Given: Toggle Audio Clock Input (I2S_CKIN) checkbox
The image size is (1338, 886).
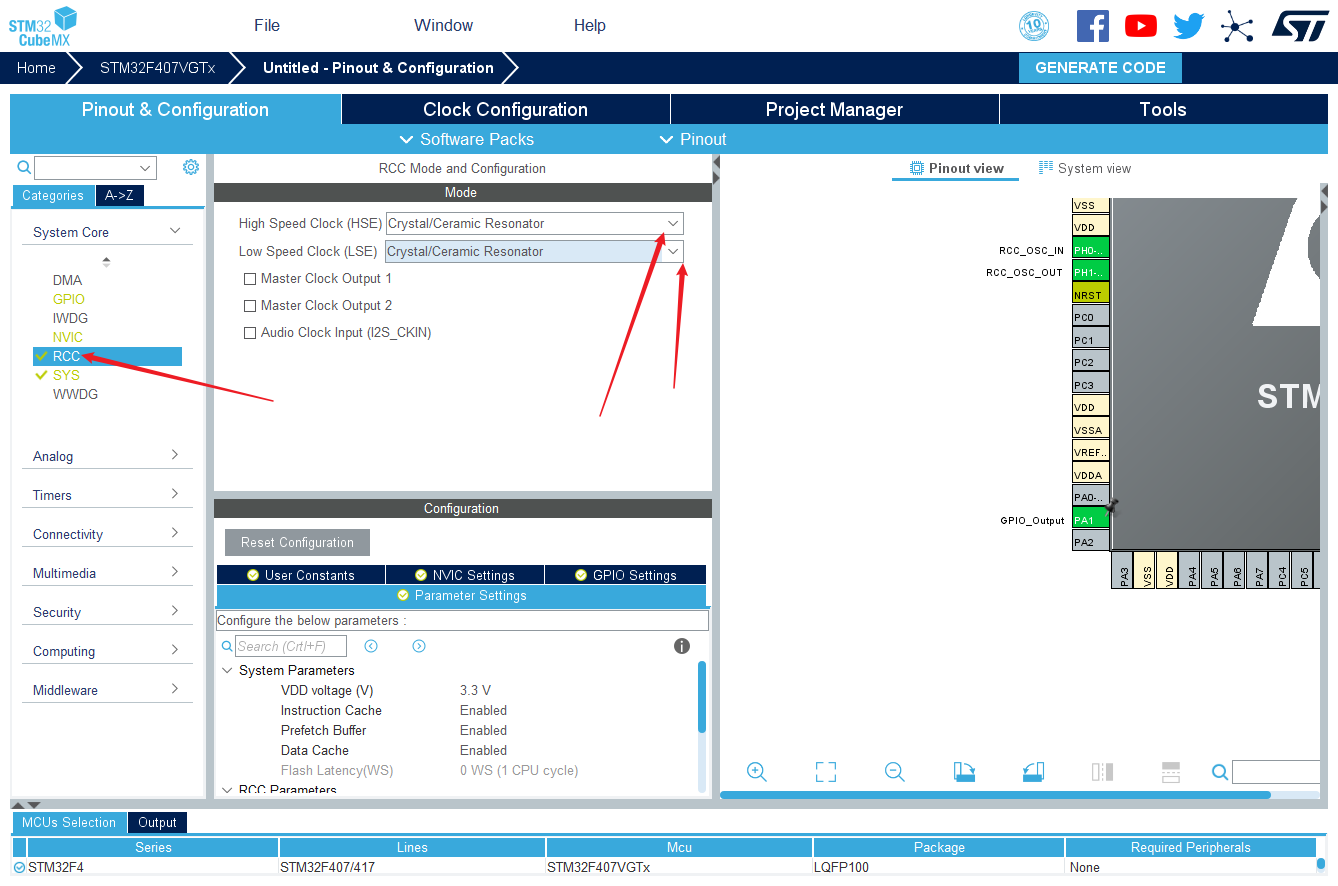Looking at the screenshot, I should [250, 333].
